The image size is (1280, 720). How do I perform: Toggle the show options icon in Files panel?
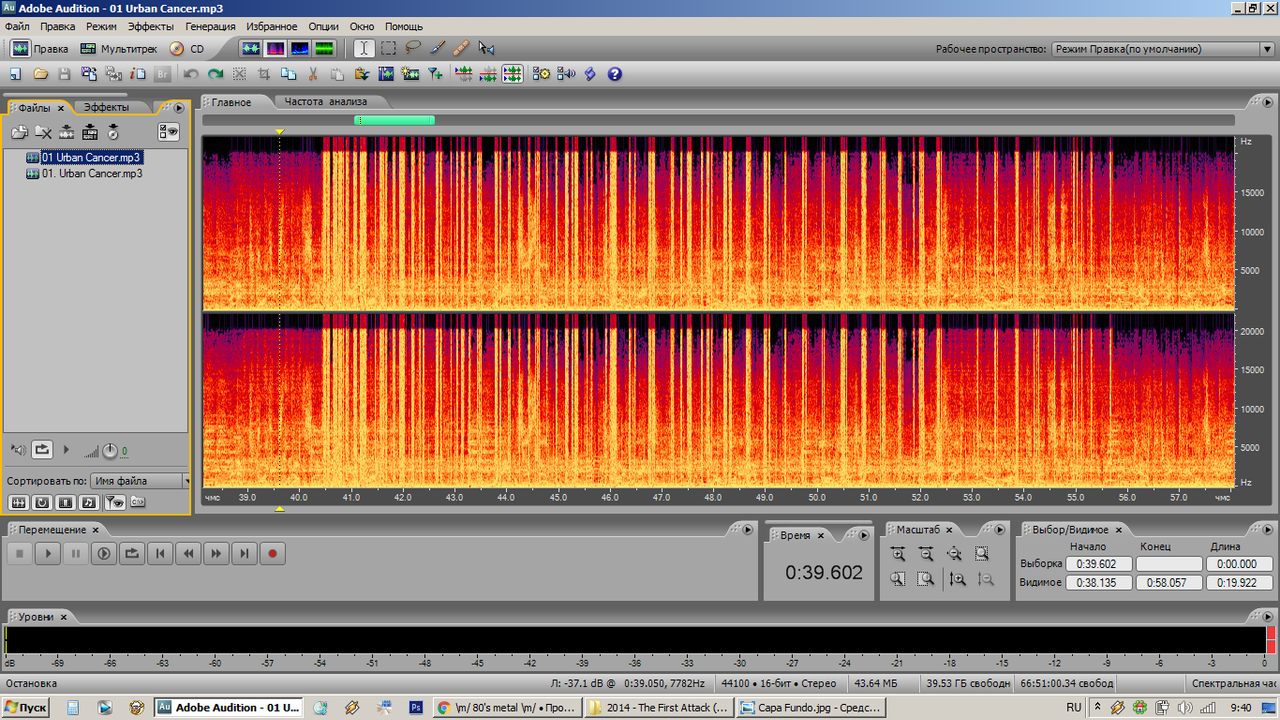coord(168,132)
